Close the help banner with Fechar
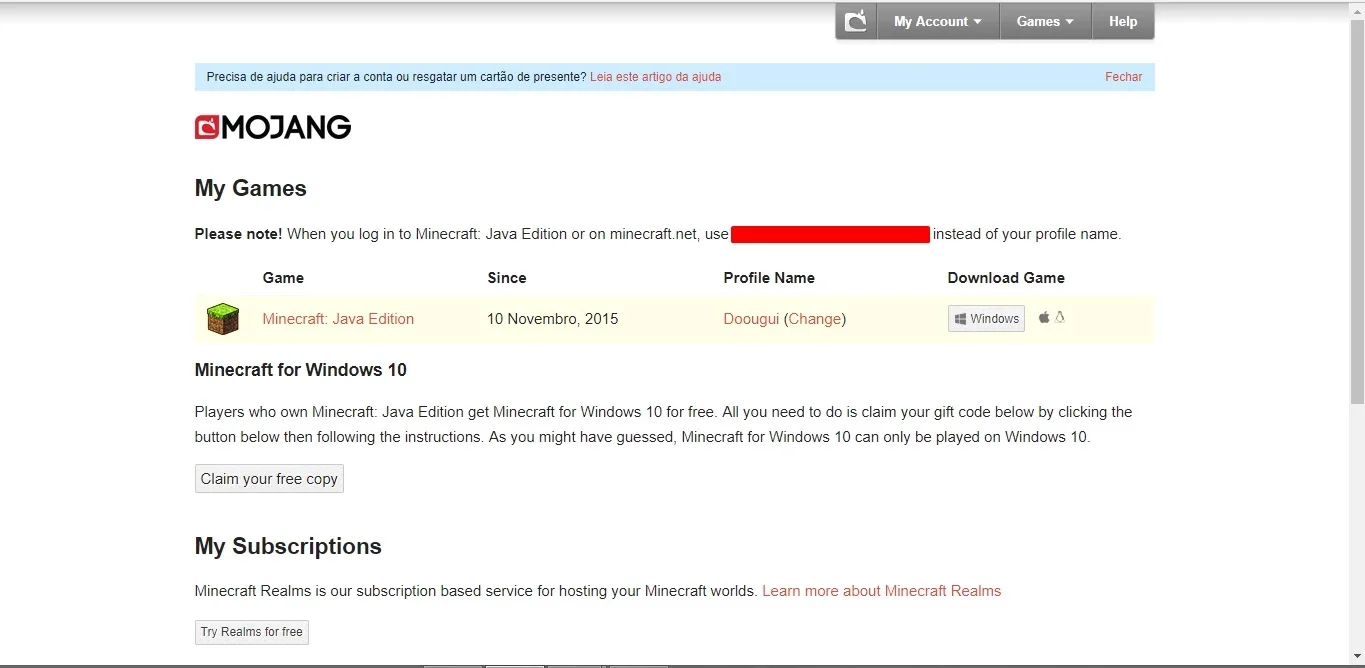 click(x=1123, y=77)
